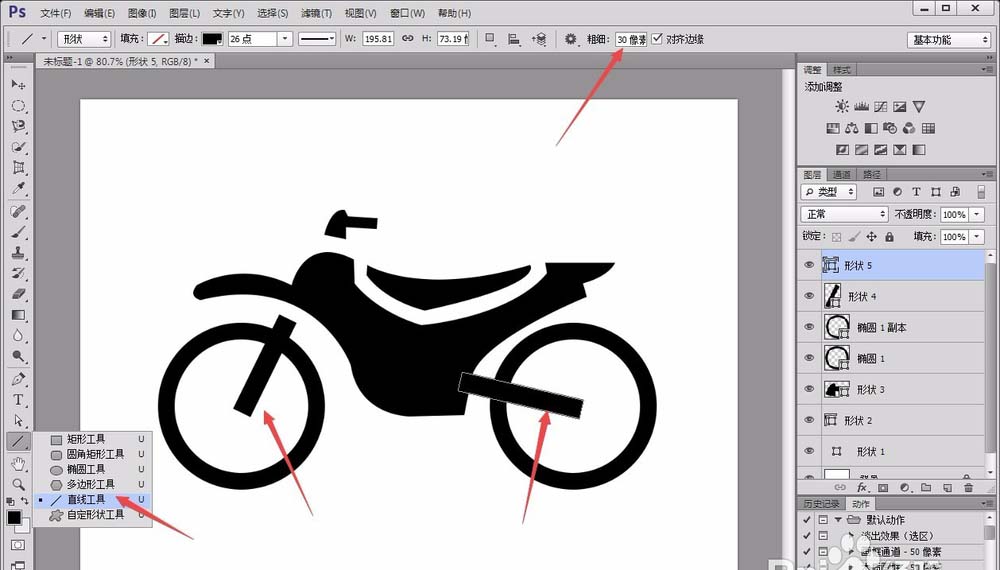Hide the 形状 4 layer
The height and width of the screenshot is (570, 1000).
click(809, 296)
